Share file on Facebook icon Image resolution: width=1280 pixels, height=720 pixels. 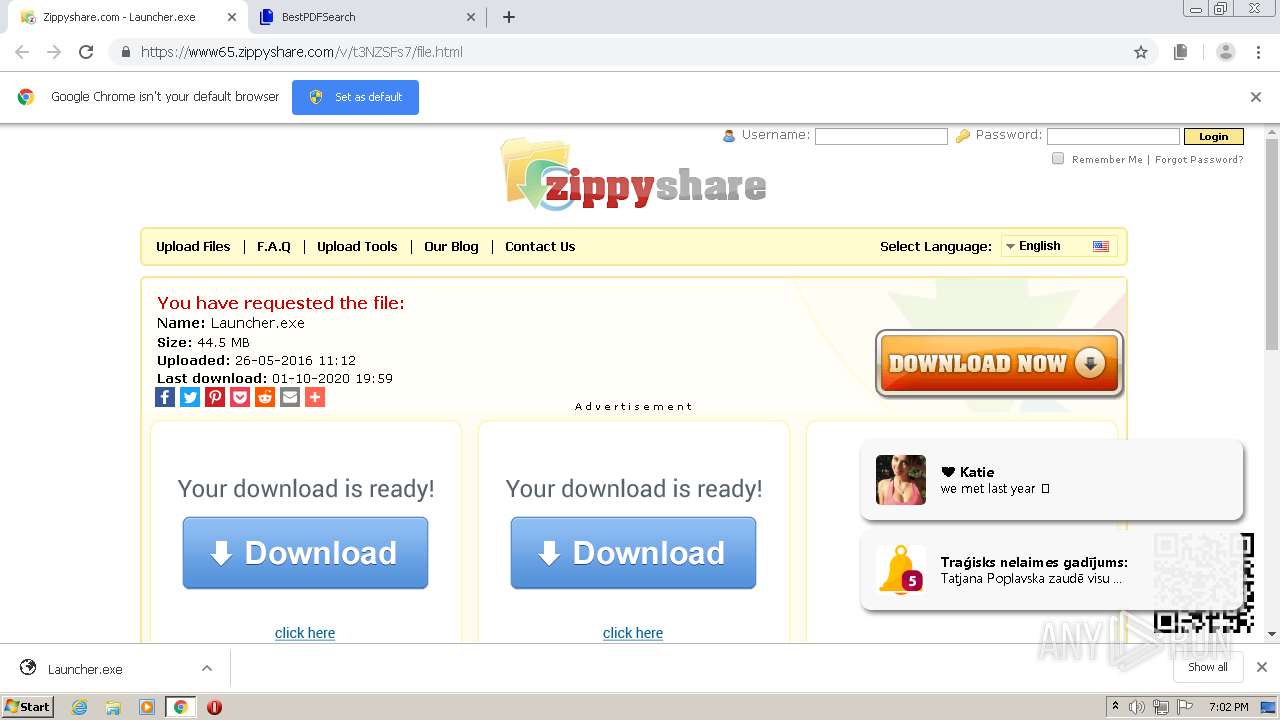(165, 397)
